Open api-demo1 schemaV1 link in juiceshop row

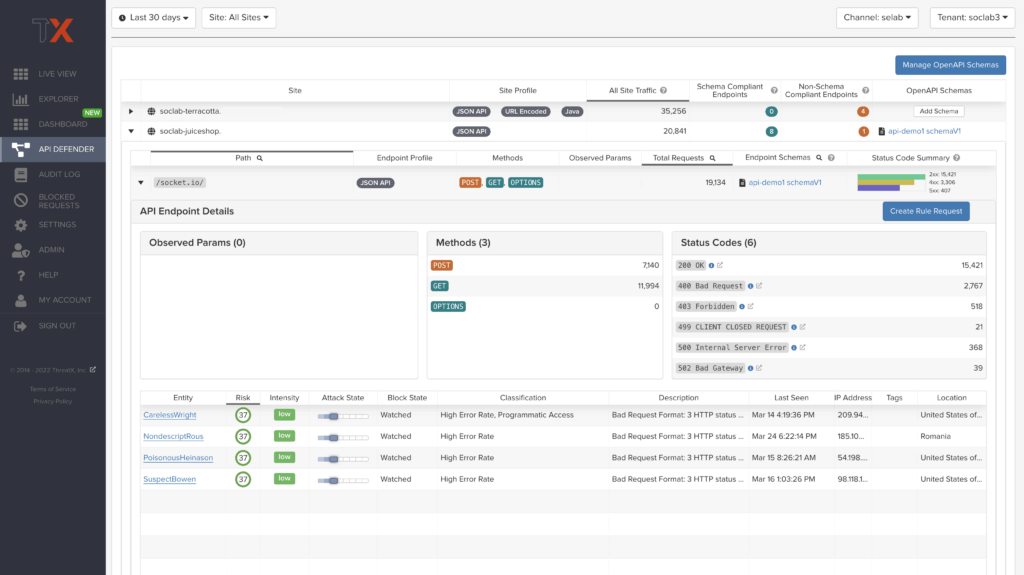pyautogui.click(x=923, y=131)
